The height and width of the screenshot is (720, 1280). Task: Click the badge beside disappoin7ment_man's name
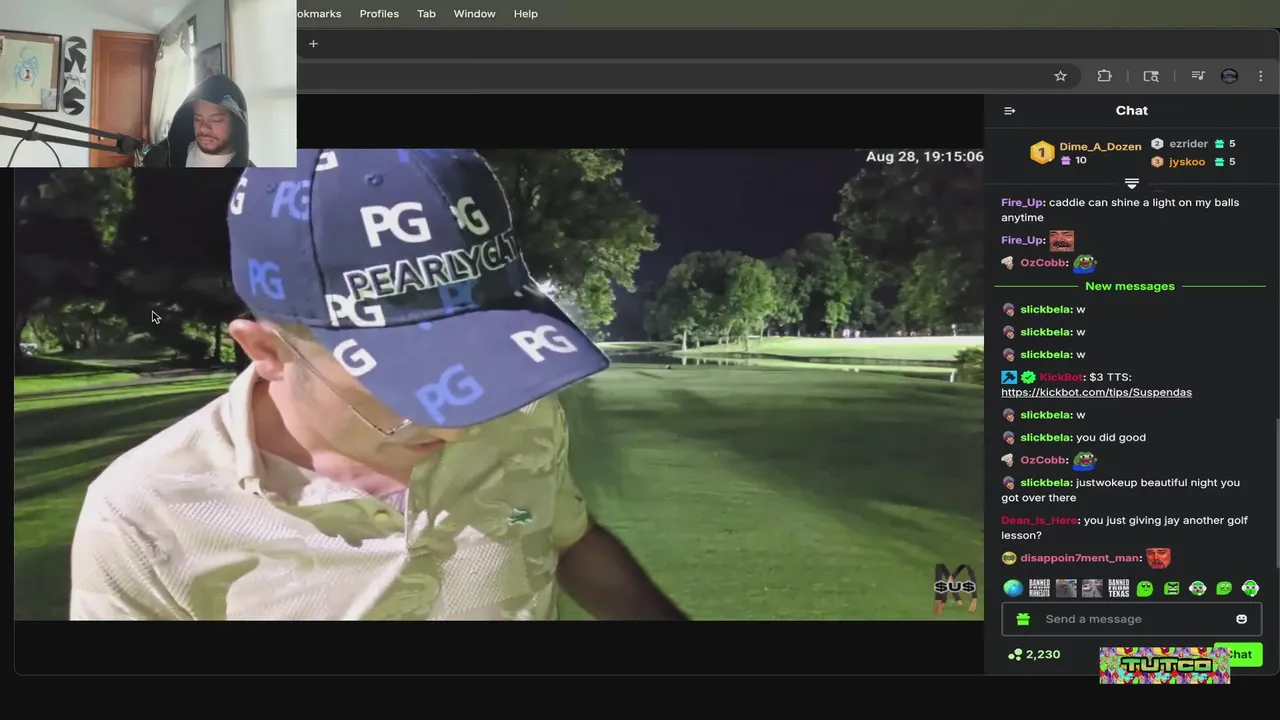tap(1009, 558)
